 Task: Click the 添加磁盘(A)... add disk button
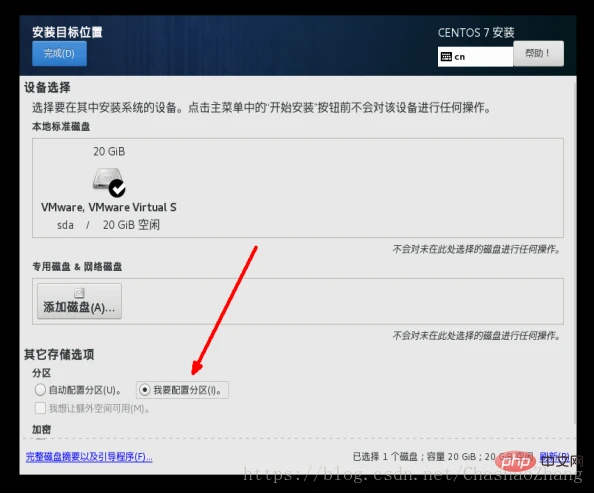[x=79, y=301]
